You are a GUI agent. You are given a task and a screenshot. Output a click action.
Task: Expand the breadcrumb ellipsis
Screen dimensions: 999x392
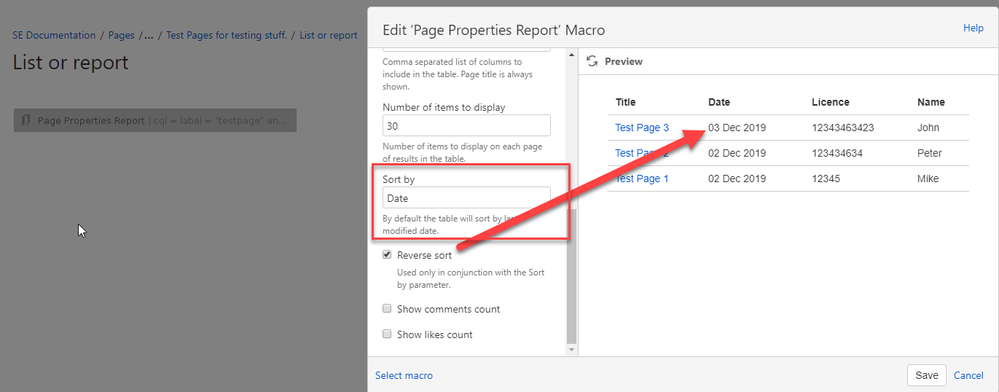(149, 36)
